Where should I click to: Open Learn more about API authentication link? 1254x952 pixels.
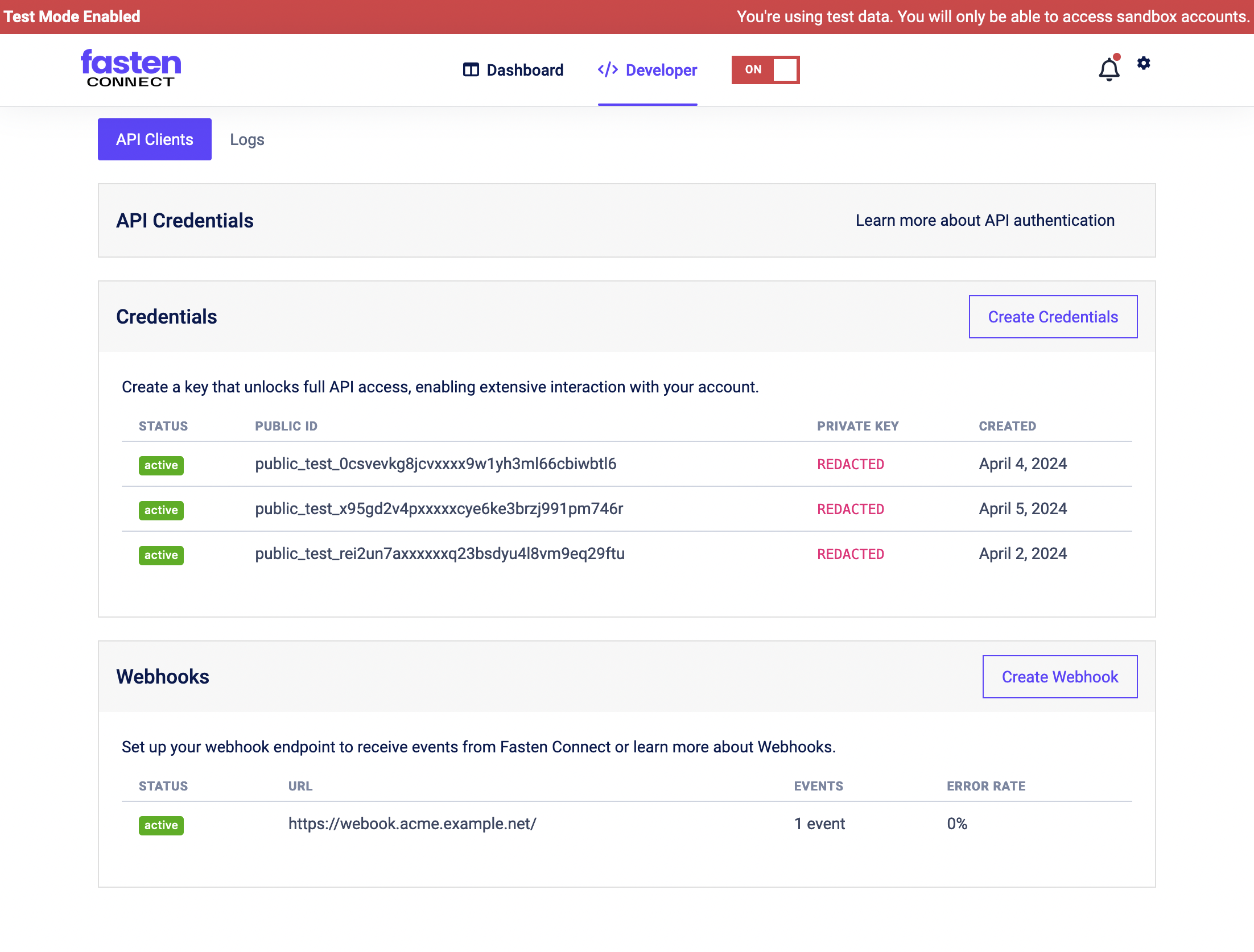[x=985, y=220]
